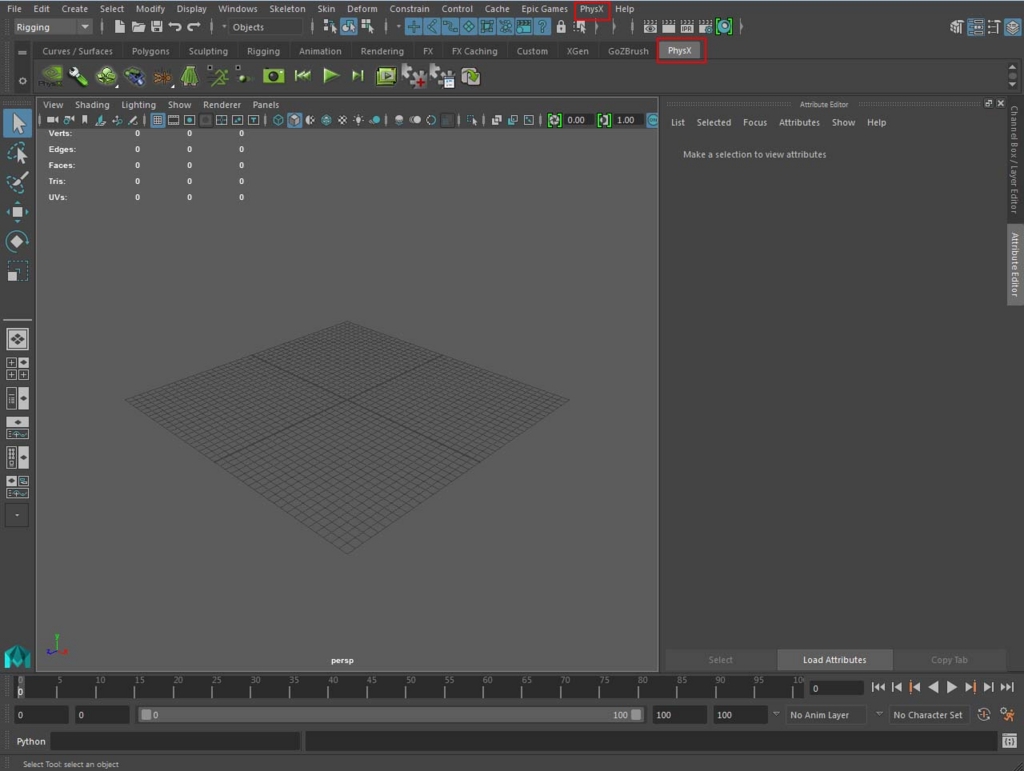Click the green camera shelf icon

pos(274,76)
